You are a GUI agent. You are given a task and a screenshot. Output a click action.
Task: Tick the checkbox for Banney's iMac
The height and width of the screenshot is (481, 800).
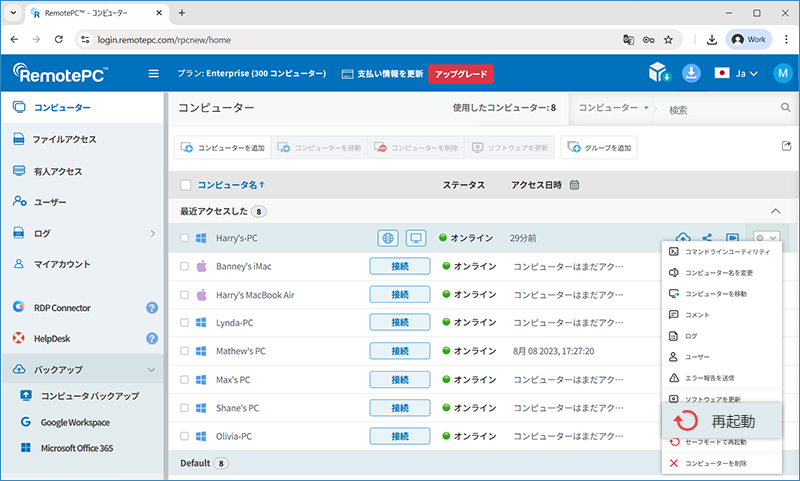pyautogui.click(x=184, y=266)
